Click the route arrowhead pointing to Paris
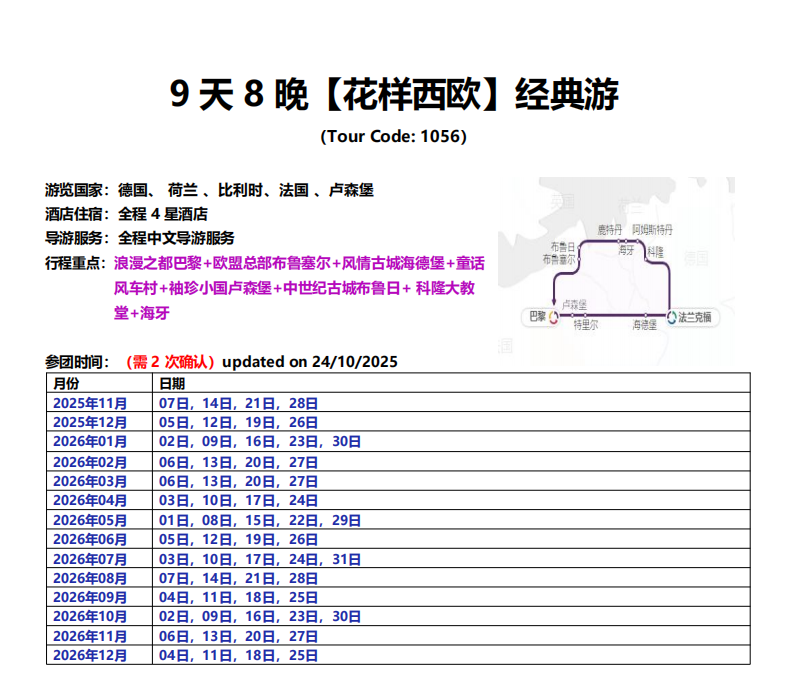 pos(553,302)
